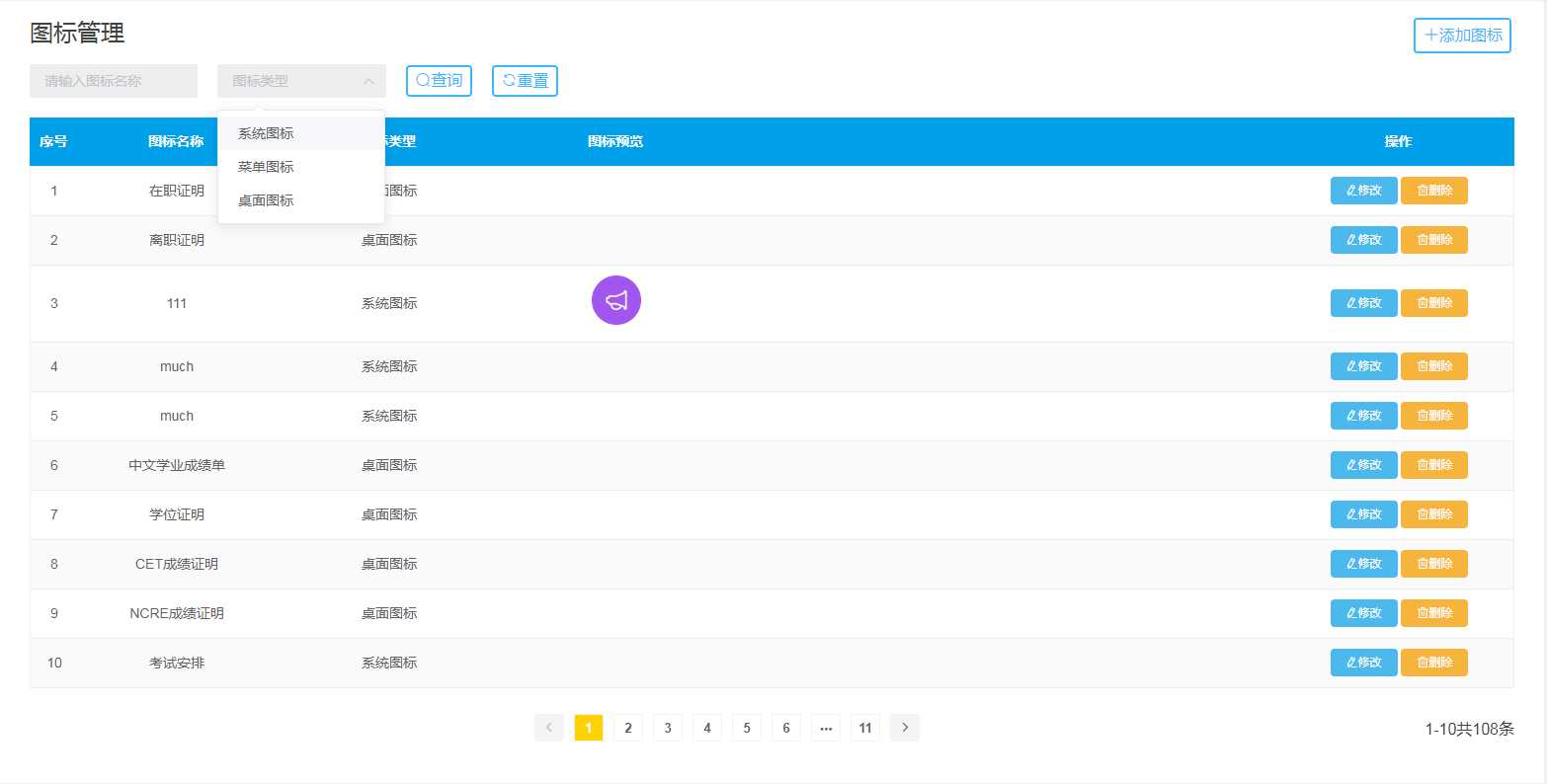The width and height of the screenshot is (1547, 784).
Task: Go to pagination page 2
Action: click(628, 728)
